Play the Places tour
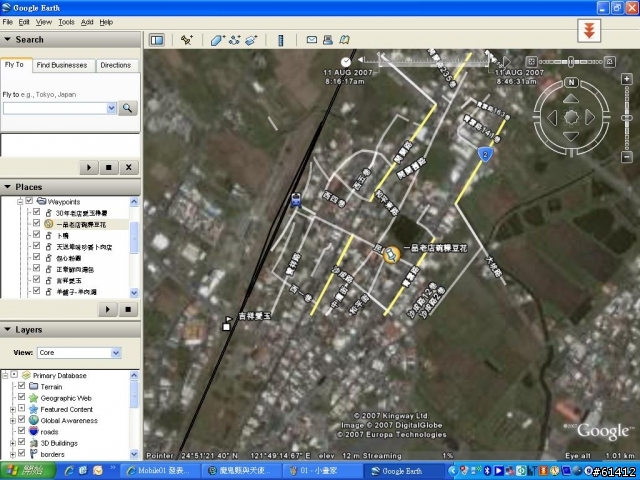 [108, 309]
